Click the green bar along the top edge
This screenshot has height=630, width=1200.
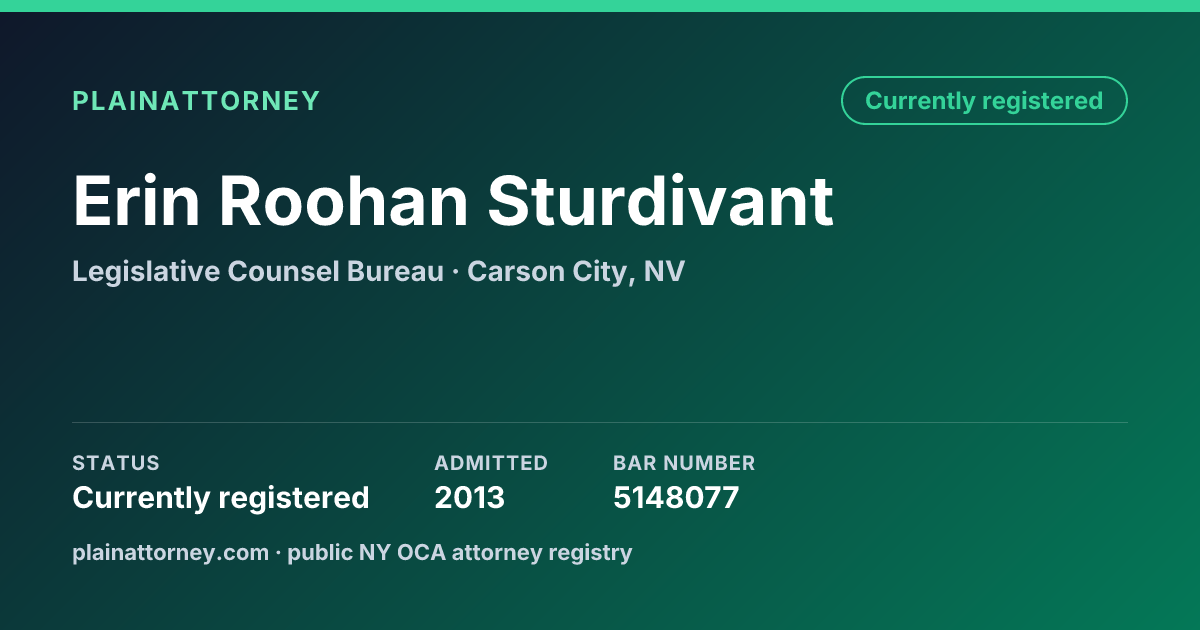[600, 6]
